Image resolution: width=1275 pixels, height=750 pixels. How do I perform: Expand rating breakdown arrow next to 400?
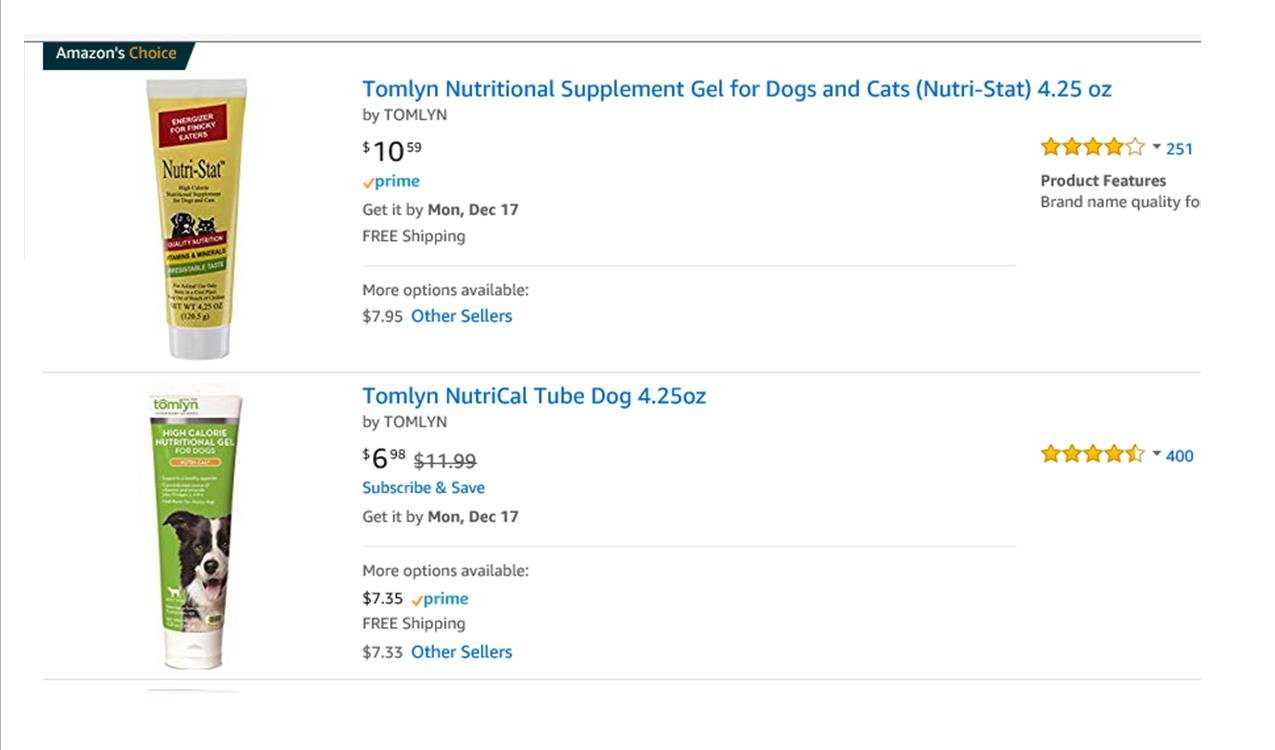[1157, 455]
